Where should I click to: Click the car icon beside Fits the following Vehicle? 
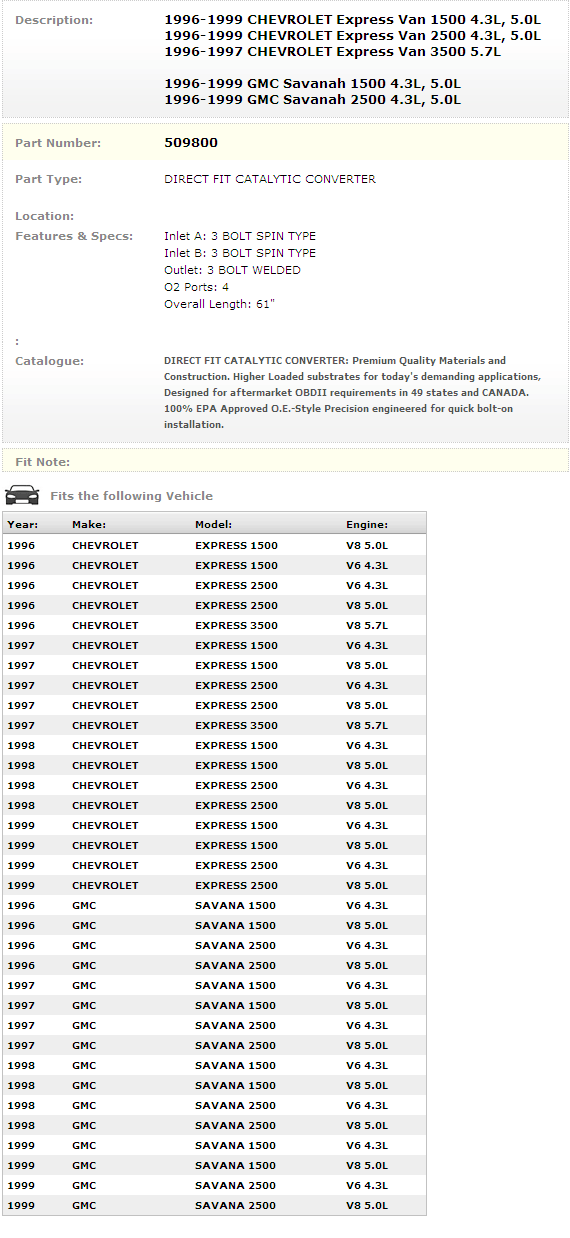pyautogui.click(x=22, y=495)
